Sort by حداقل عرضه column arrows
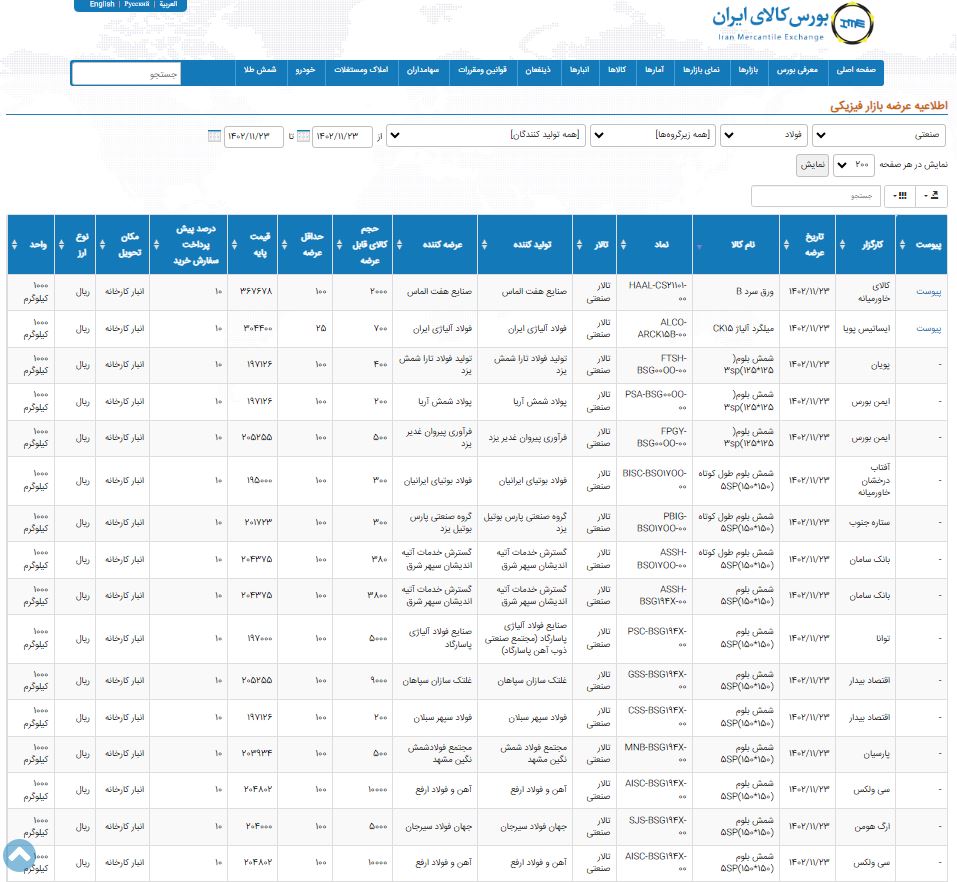The height and width of the screenshot is (882, 957). click(x=284, y=245)
